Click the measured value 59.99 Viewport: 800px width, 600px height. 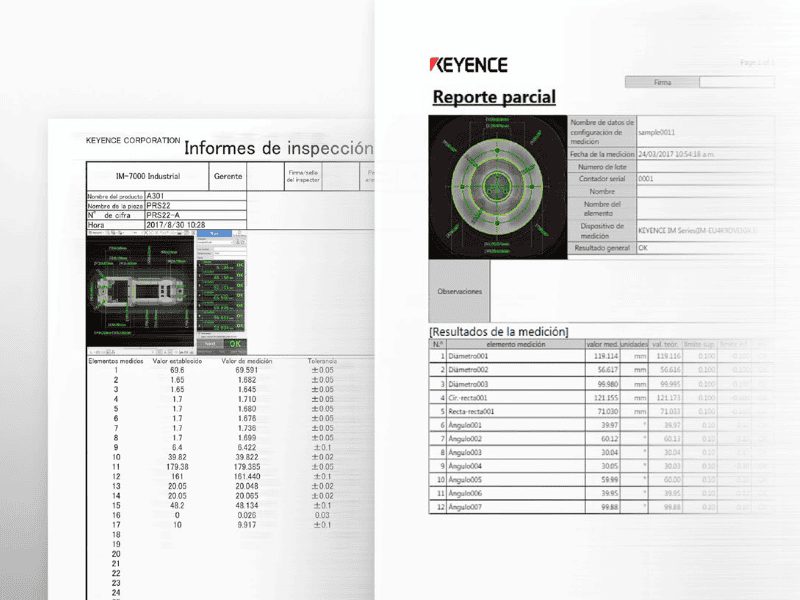[x=609, y=480]
